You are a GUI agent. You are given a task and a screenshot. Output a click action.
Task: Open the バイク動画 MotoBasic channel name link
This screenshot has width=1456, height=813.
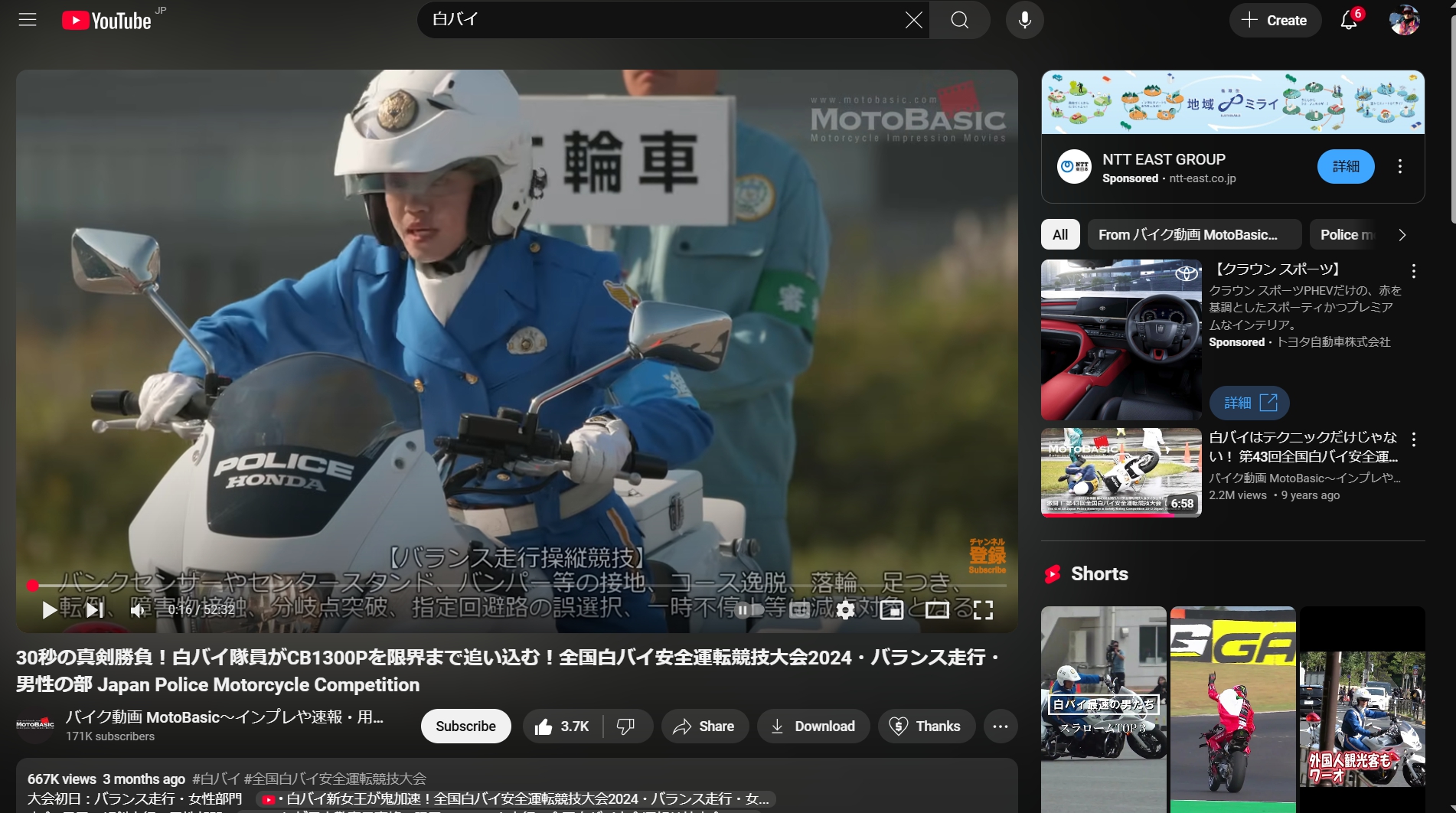[224, 717]
